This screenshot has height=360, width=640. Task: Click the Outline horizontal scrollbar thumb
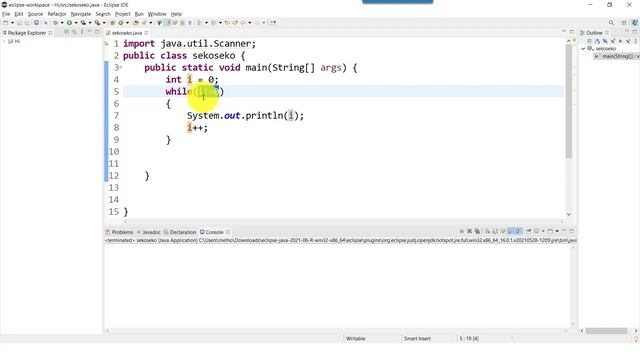pos(607,331)
